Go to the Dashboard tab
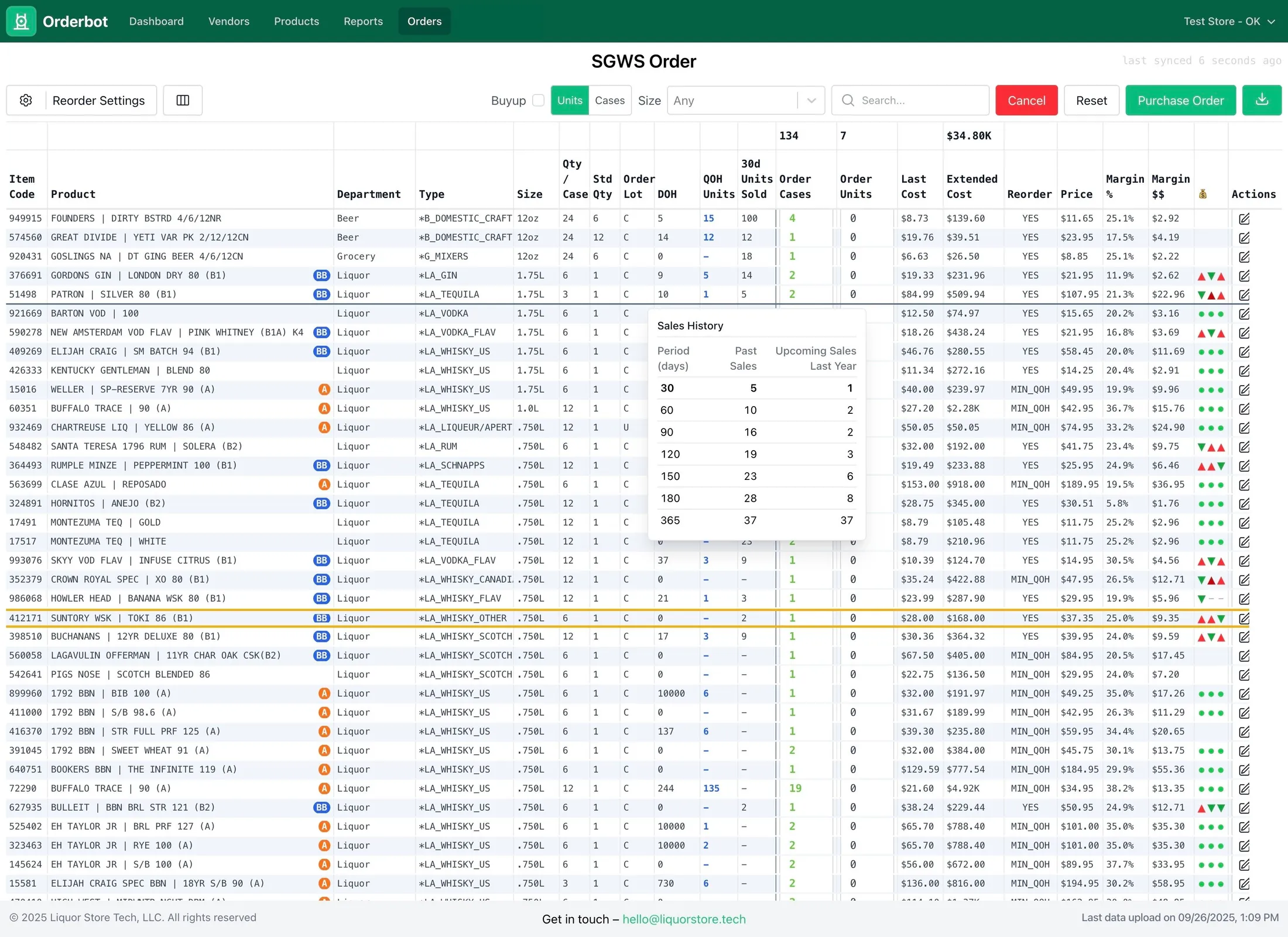Viewport: 1288px width, 937px height. pyautogui.click(x=156, y=22)
